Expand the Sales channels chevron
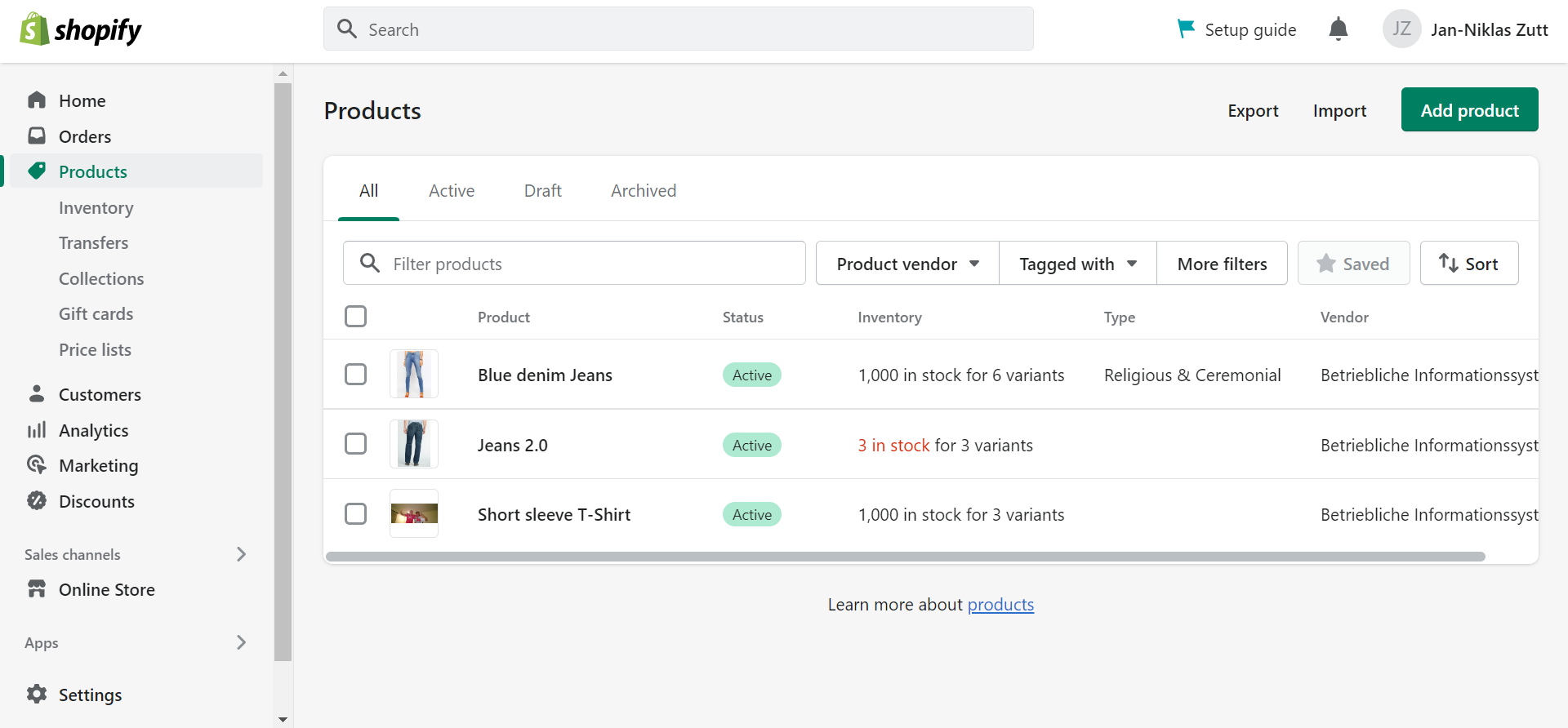This screenshot has width=1568, height=728. (x=241, y=554)
